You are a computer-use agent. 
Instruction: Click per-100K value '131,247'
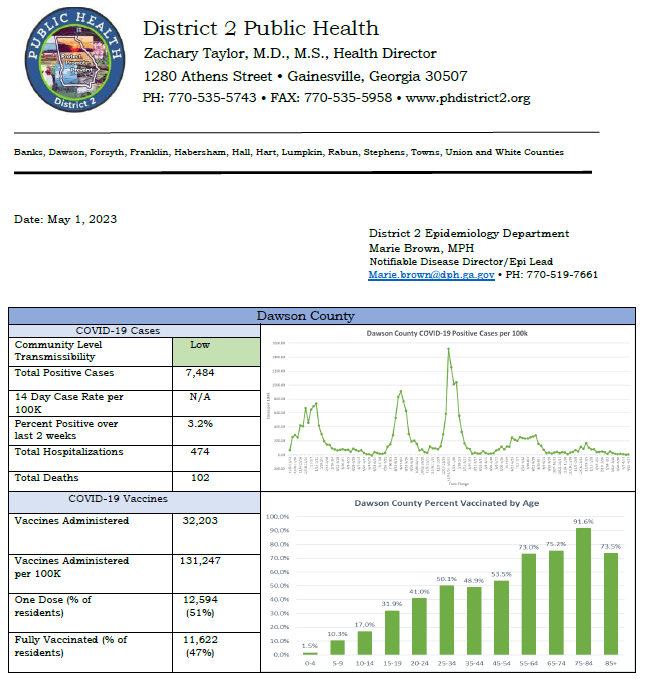click(200, 561)
